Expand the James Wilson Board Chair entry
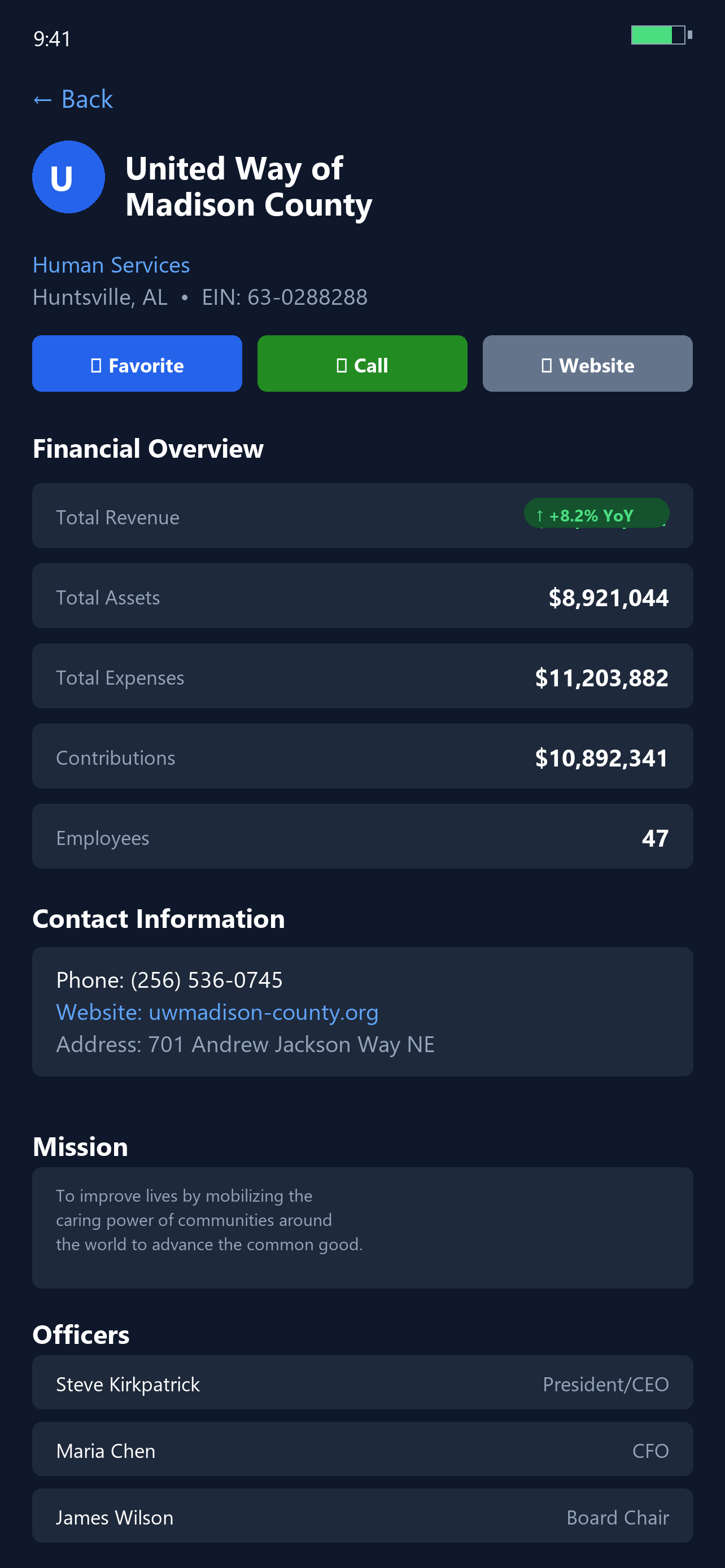This screenshot has width=725, height=1568. point(362,1517)
